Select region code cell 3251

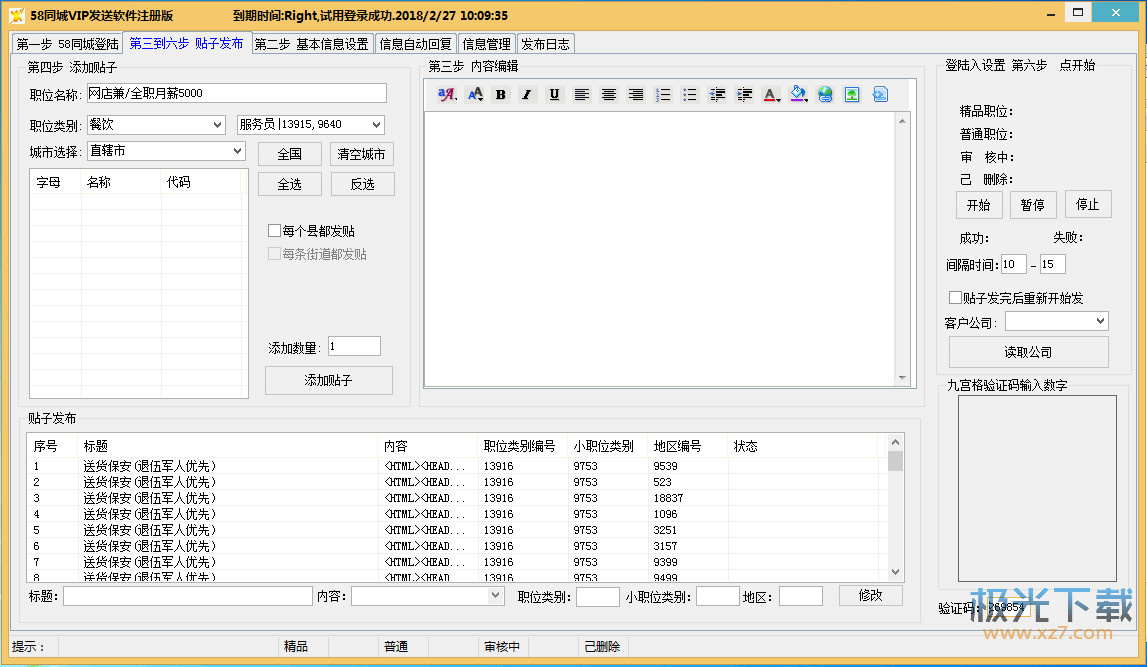coord(666,530)
